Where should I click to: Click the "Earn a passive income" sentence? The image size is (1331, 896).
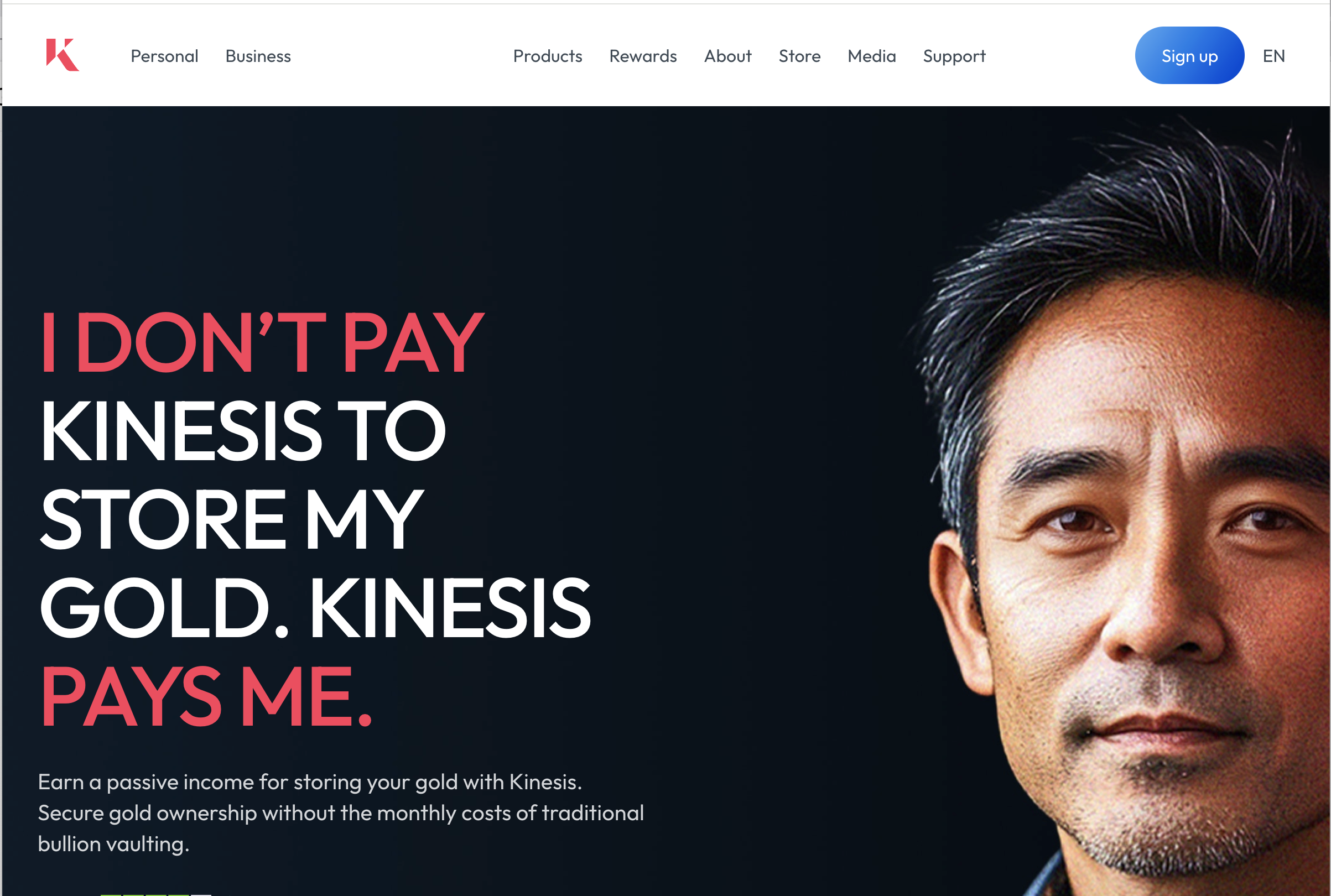click(310, 782)
